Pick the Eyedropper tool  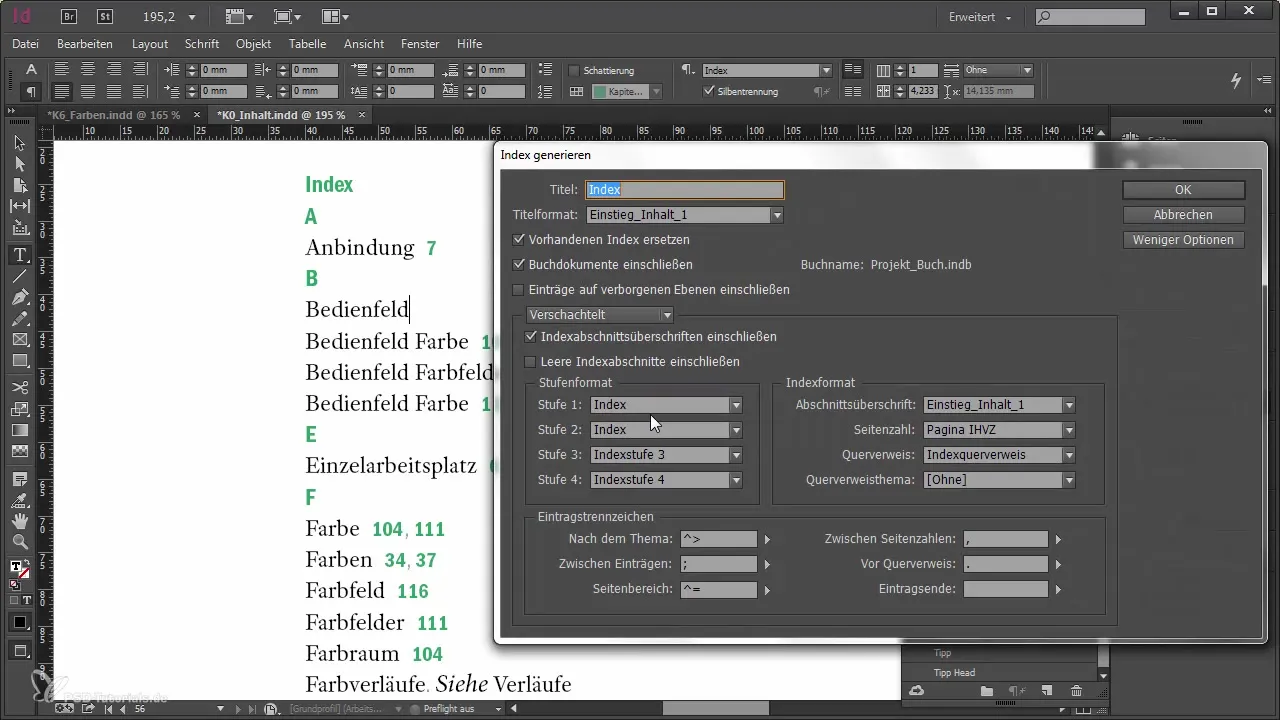19,500
